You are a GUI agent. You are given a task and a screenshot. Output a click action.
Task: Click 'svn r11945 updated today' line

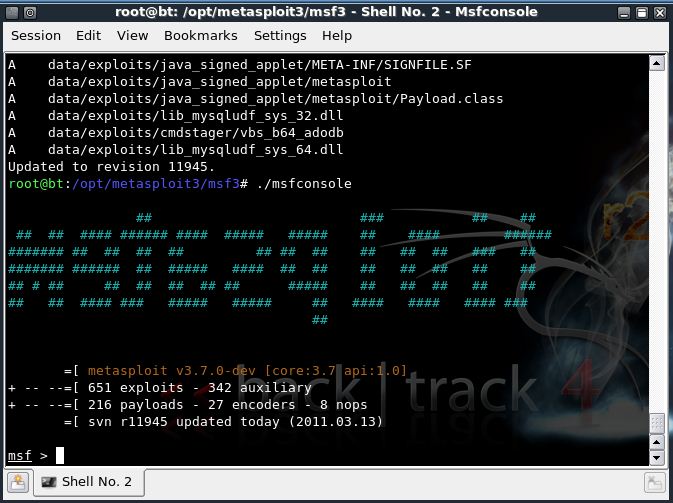point(235,421)
